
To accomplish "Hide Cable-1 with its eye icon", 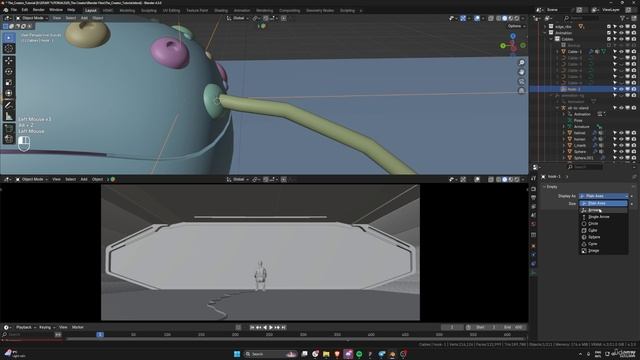I will point(621,52).
